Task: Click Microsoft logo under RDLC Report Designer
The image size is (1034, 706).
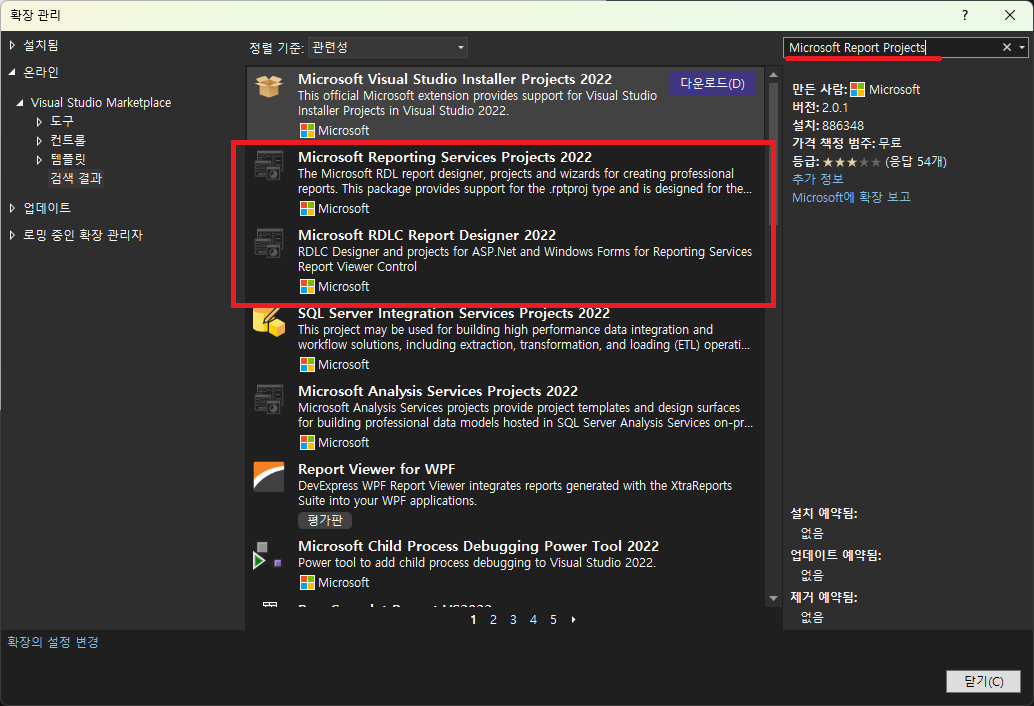Action: pyautogui.click(x=307, y=286)
